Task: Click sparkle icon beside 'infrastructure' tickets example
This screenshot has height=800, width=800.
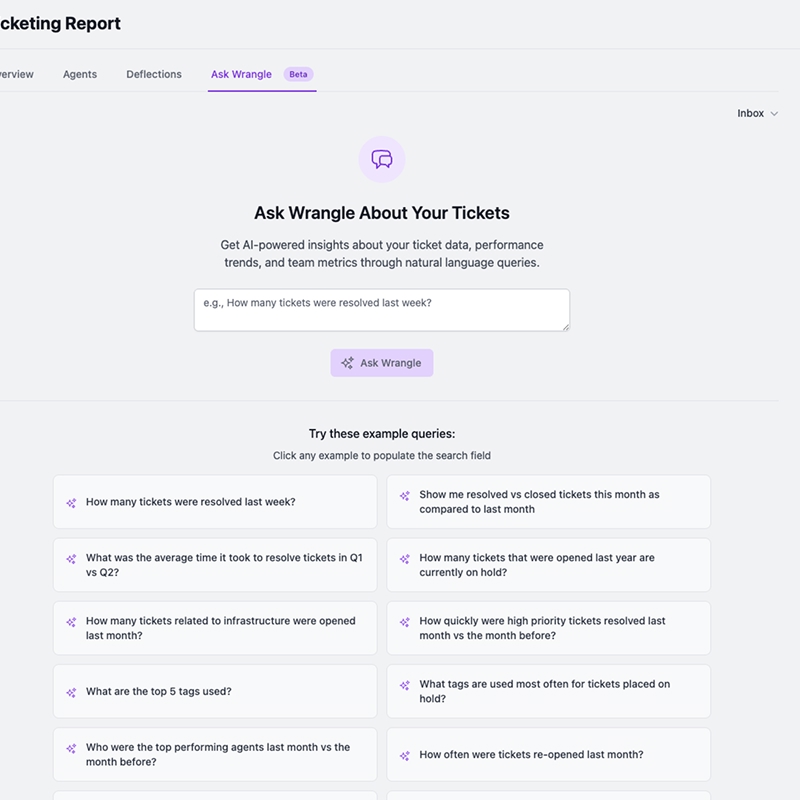Action: click(71, 622)
